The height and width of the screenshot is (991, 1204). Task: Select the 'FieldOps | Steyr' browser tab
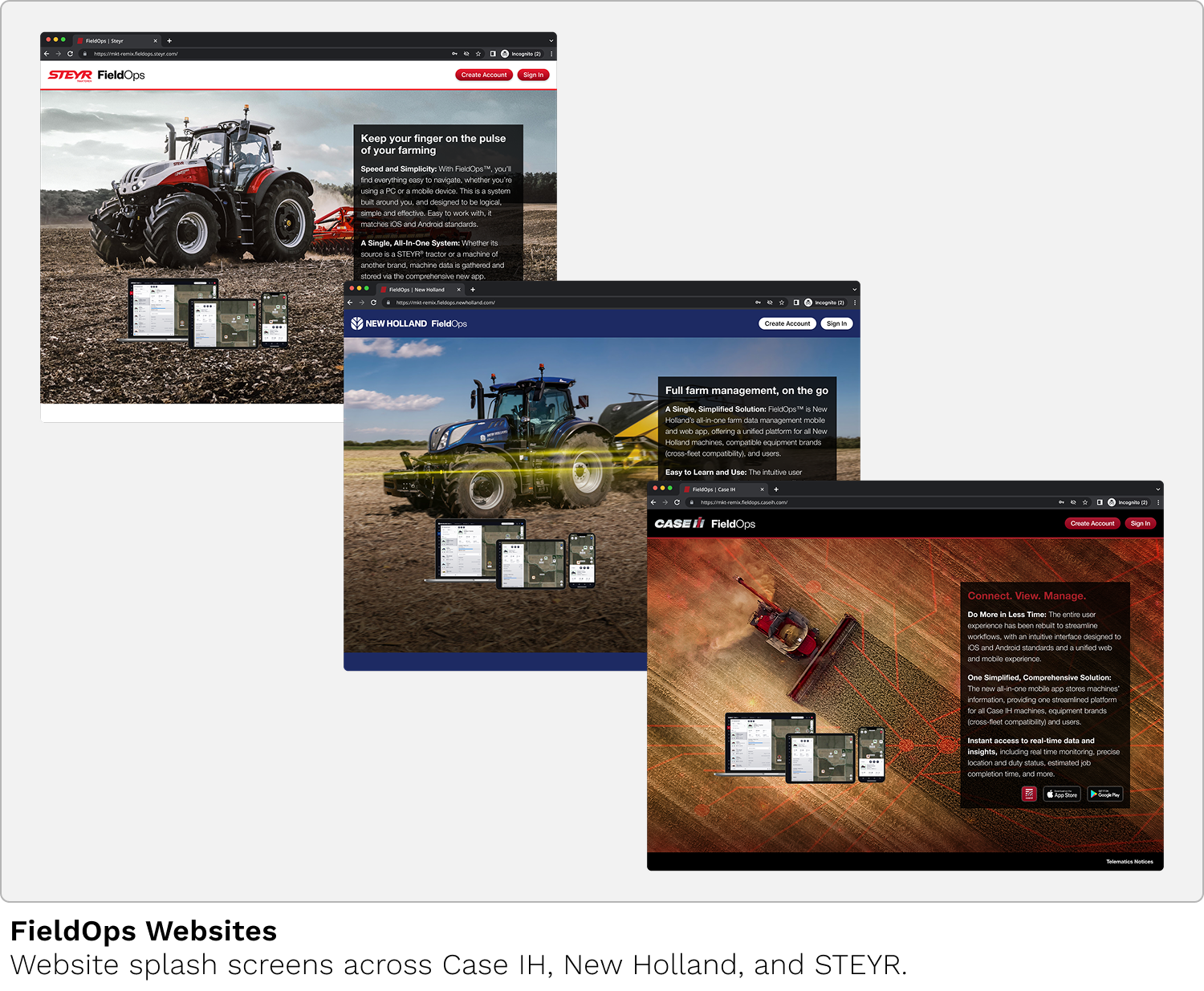tap(117, 41)
